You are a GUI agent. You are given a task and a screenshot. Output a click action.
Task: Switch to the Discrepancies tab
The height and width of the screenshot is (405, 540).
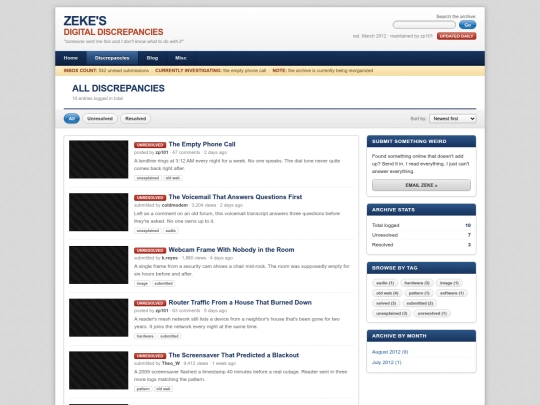click(x=112, y=58)
